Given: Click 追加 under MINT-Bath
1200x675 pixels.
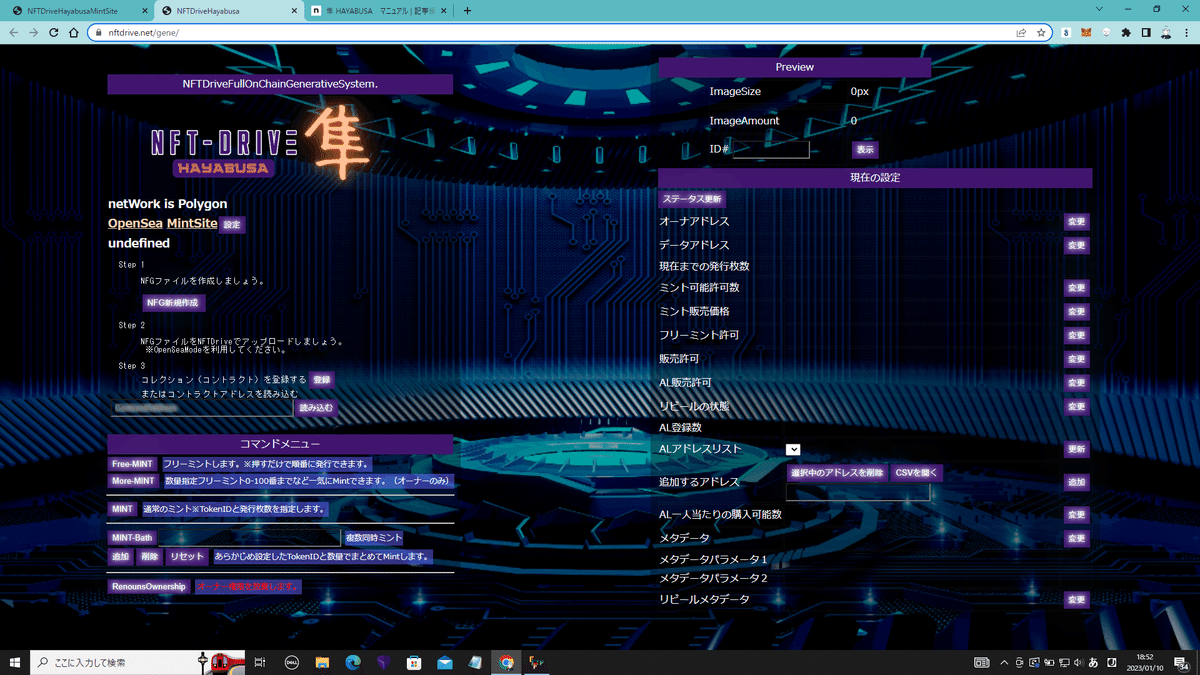Looking at the screenshot, I should [120, 556].
